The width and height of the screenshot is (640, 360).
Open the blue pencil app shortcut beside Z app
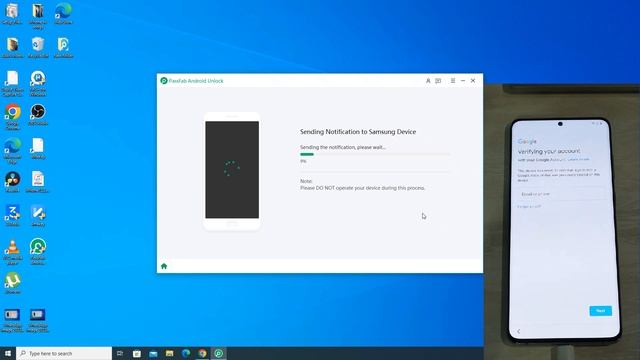pyautogui.click(x=38, y=216)
